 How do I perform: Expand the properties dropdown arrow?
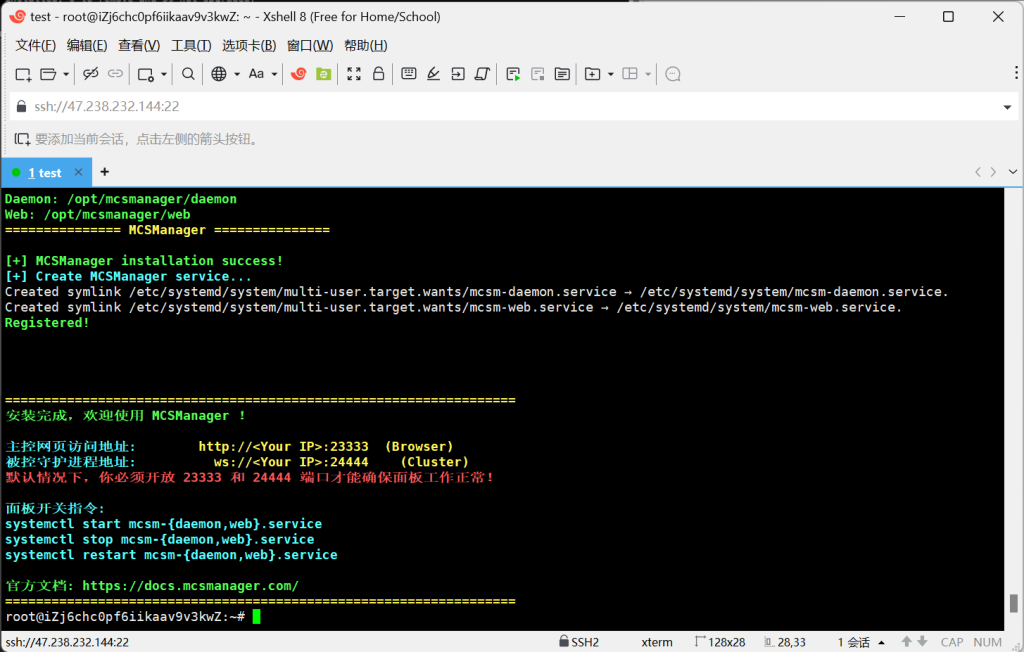pyautogui.click(x=164, y=74)
